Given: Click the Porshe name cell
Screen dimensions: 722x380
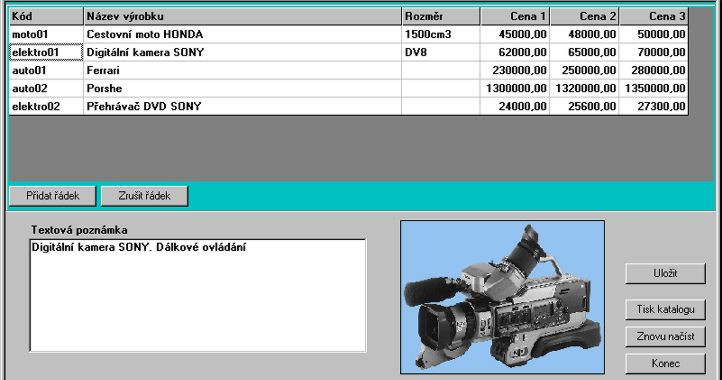Looking at the screenshot, I should (243, 88).
